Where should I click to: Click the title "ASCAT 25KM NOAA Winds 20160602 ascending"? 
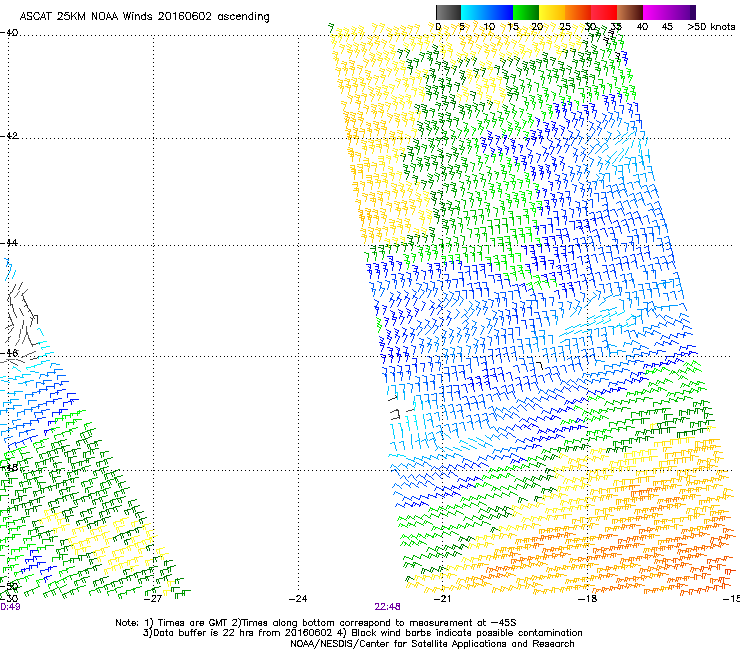(144, 17)
